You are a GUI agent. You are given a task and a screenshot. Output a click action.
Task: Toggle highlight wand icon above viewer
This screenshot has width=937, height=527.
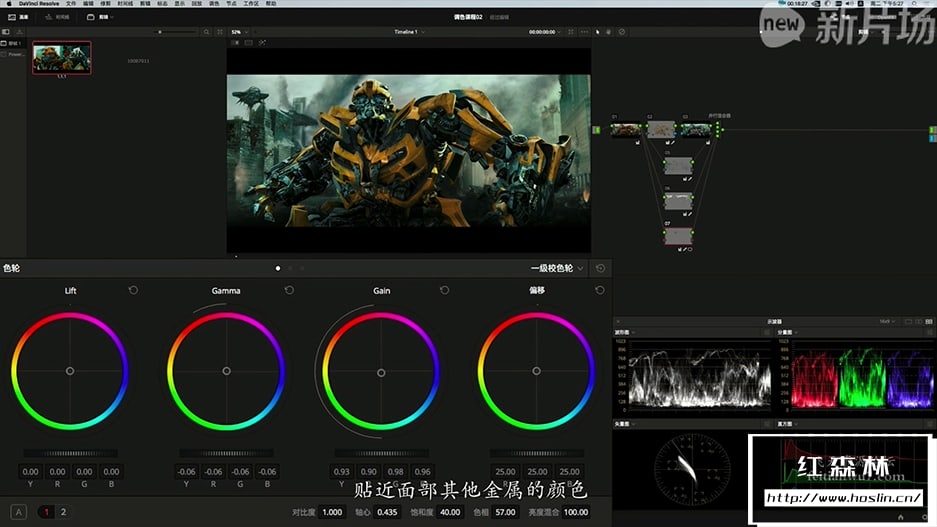pos(262,42)
